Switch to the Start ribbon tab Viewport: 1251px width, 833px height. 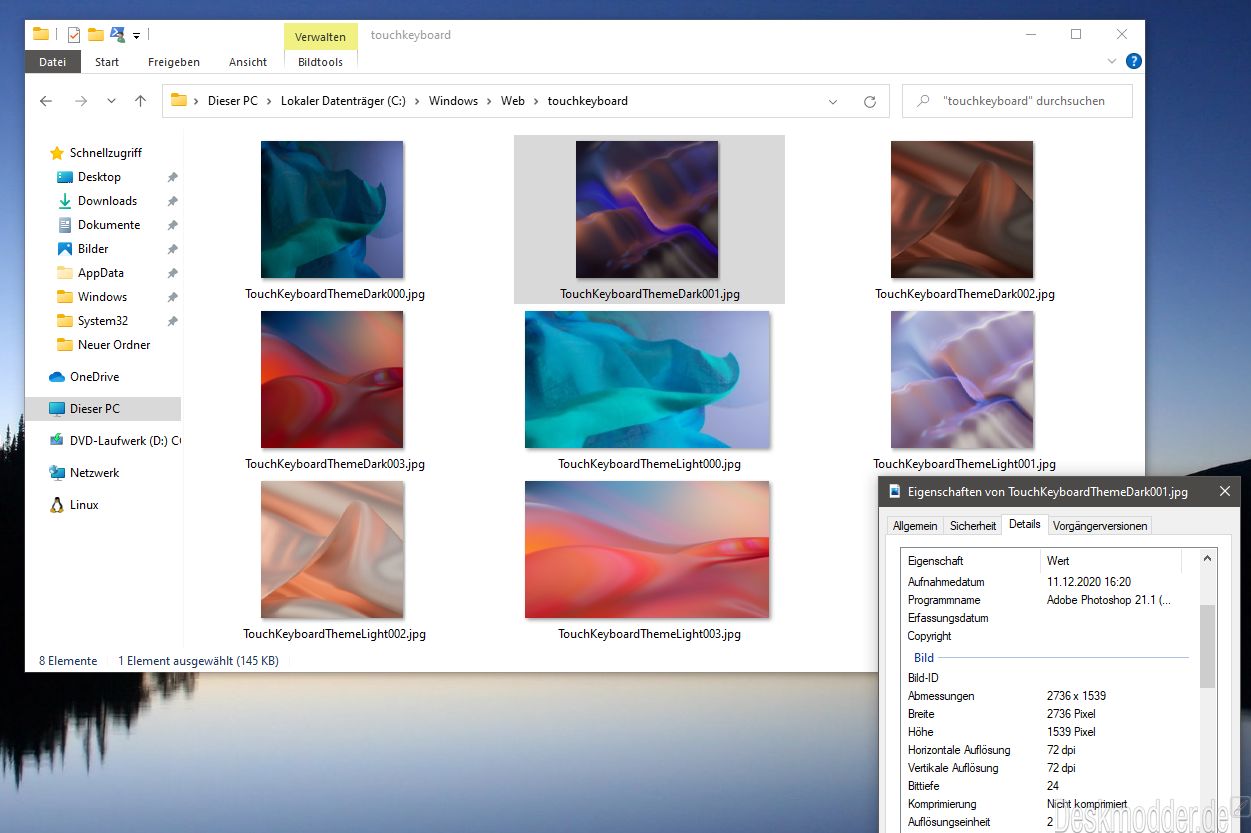click(107, 62)
